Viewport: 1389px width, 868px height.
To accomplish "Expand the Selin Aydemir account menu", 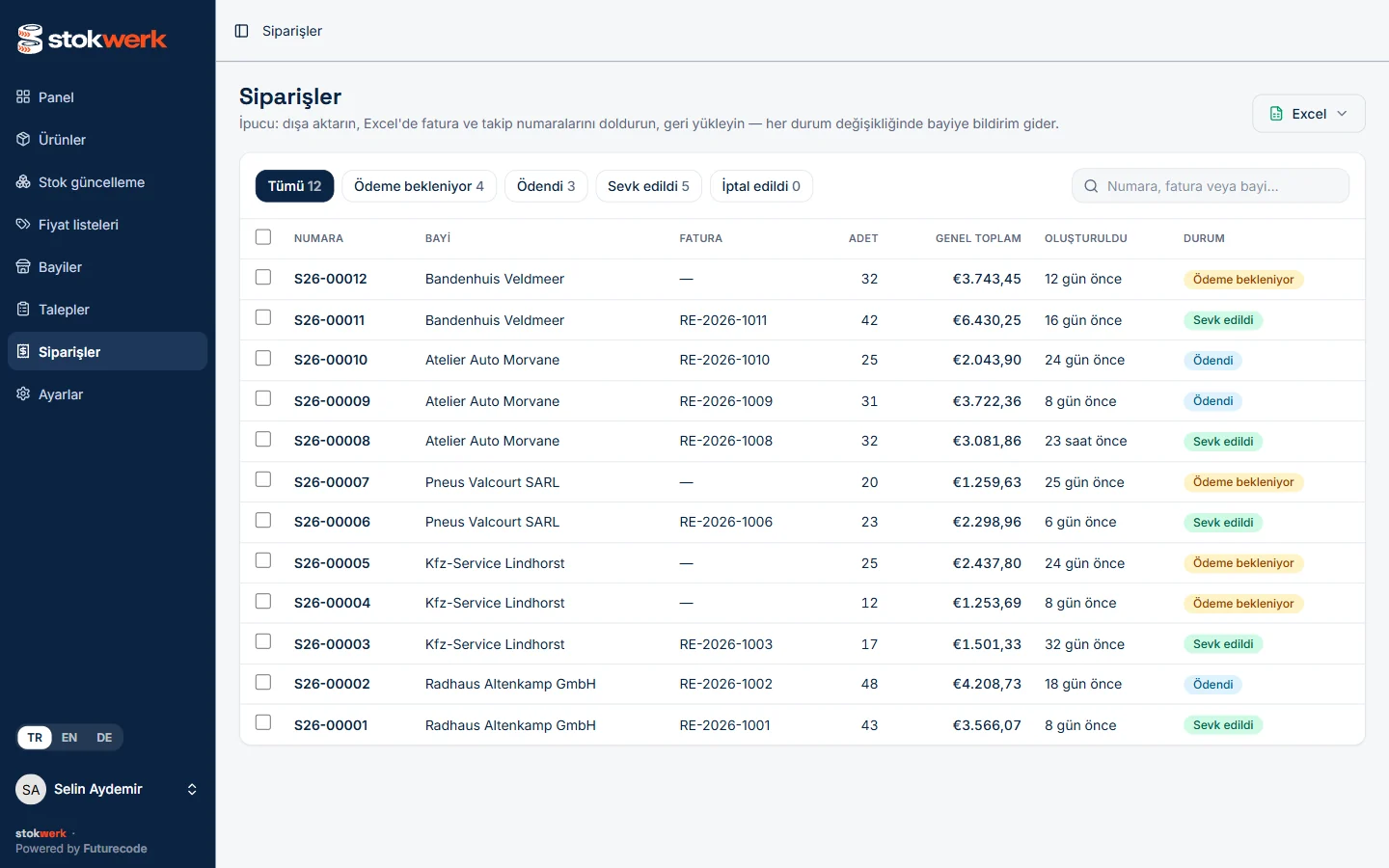I will point(192,789).
